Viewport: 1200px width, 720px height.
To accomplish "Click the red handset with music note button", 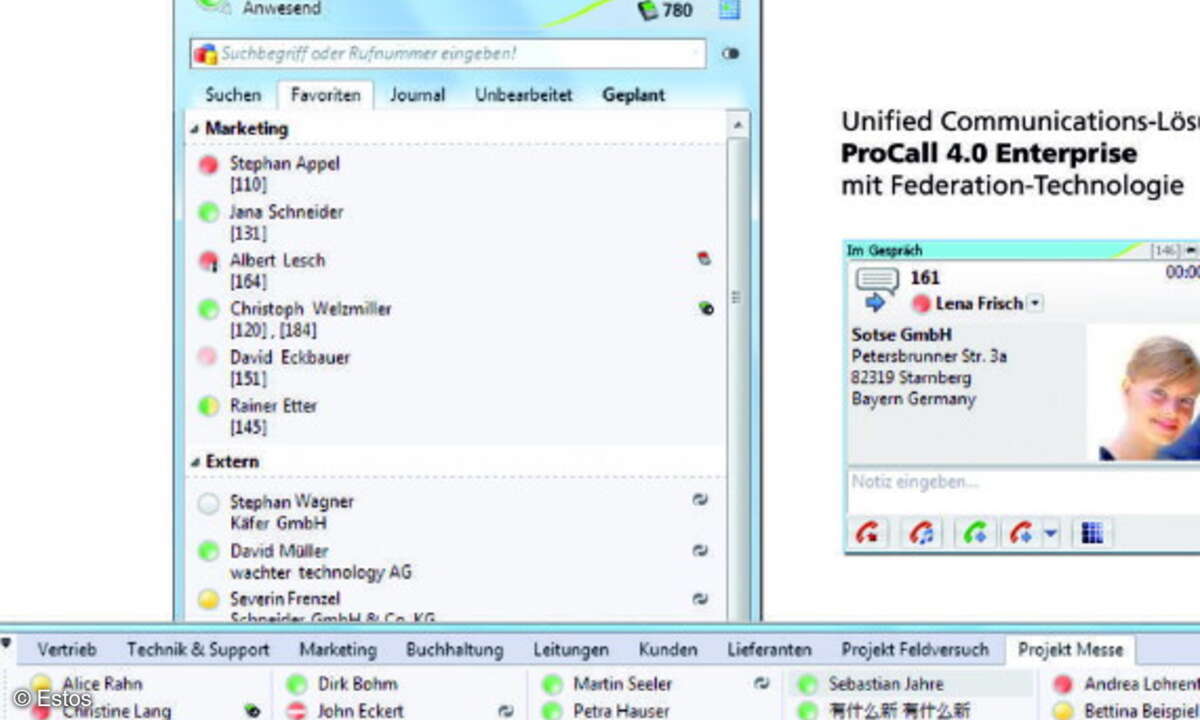I will click(921, 533).
